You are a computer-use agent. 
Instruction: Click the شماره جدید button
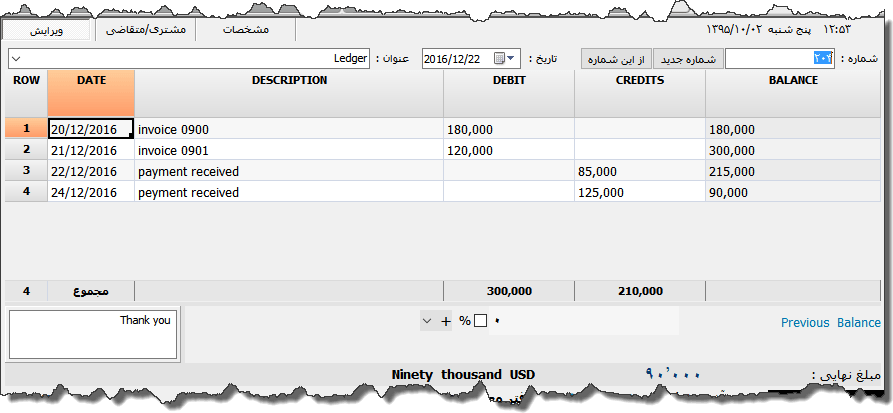point(687,59)
